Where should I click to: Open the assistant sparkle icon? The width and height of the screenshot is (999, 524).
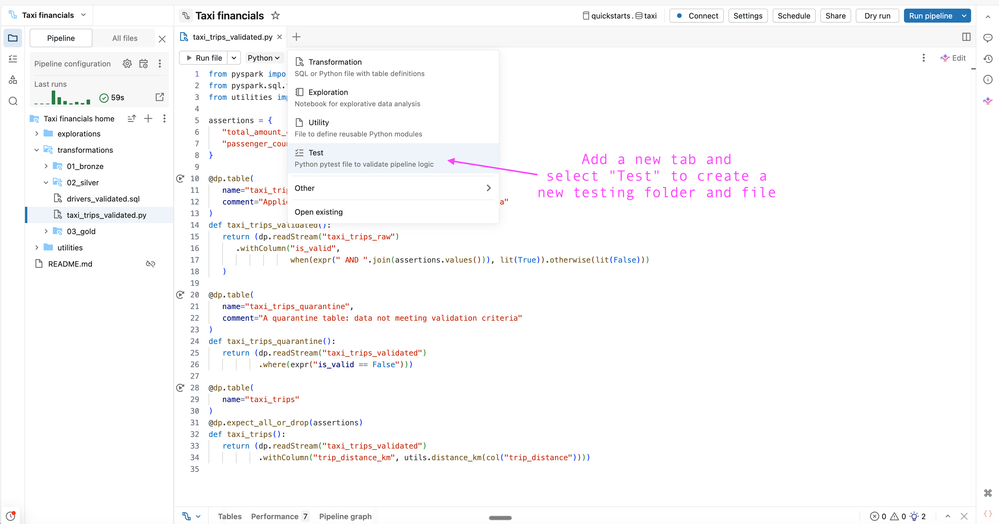[x=988, y=101]
